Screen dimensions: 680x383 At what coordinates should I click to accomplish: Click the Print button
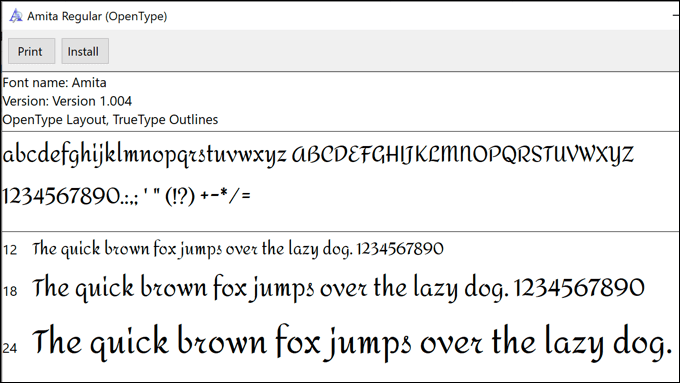click(x=31, y=51)
